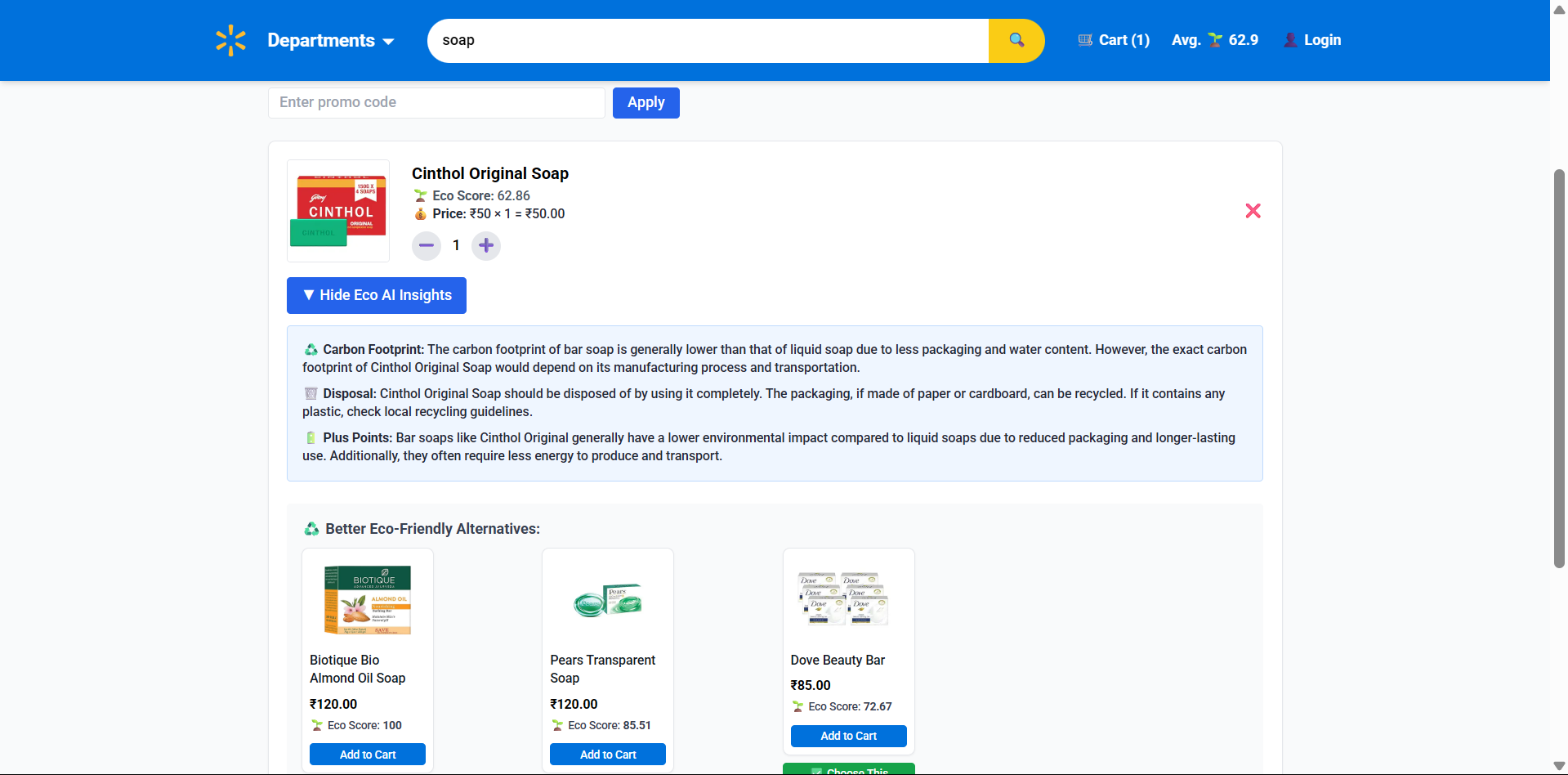Click the Avg. eco score 62.9 indicator
The width and height of the screenshot is (1568, 775).
[1215, 40]
